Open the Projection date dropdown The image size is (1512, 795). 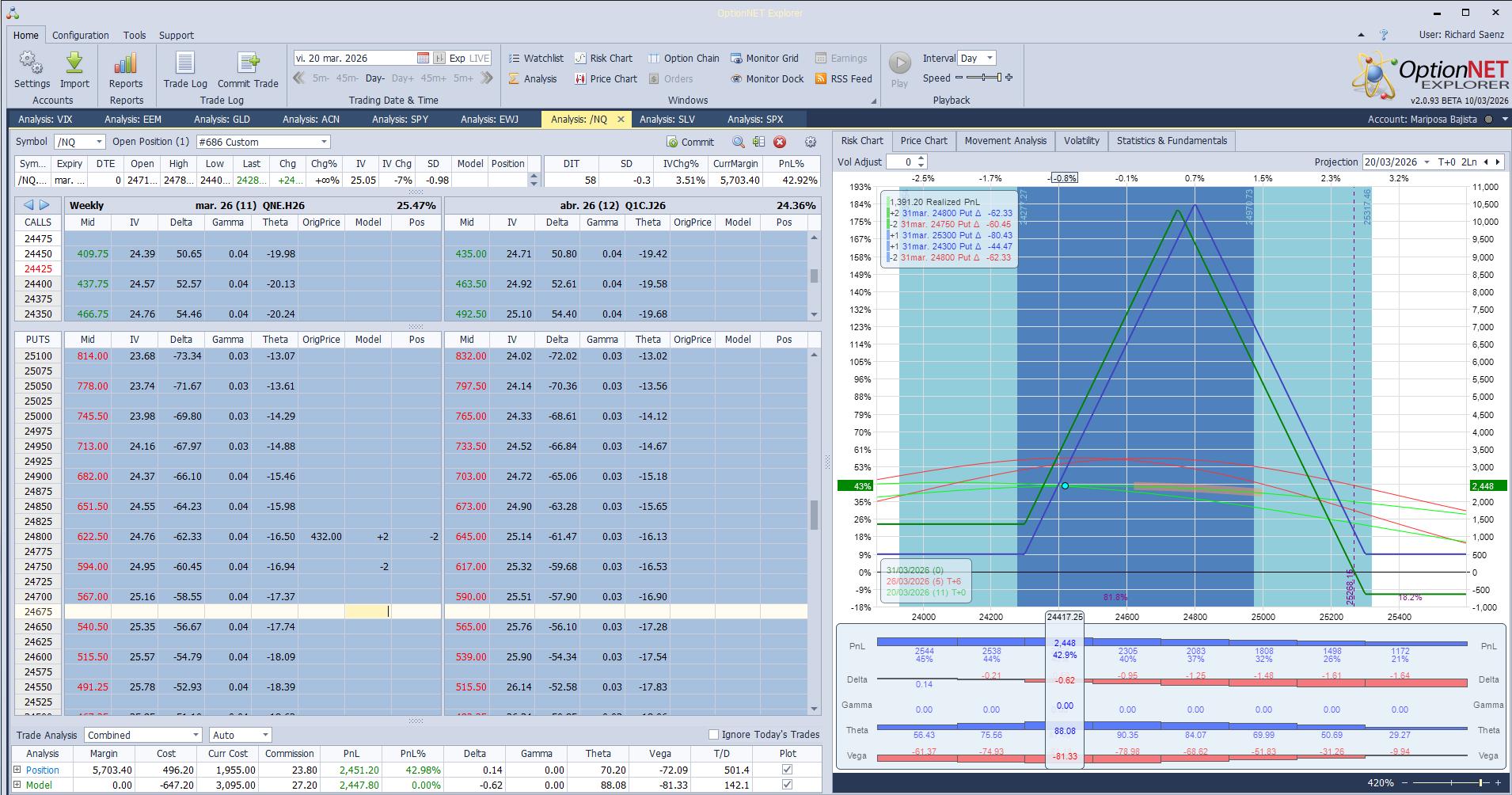click(1427, 162)
